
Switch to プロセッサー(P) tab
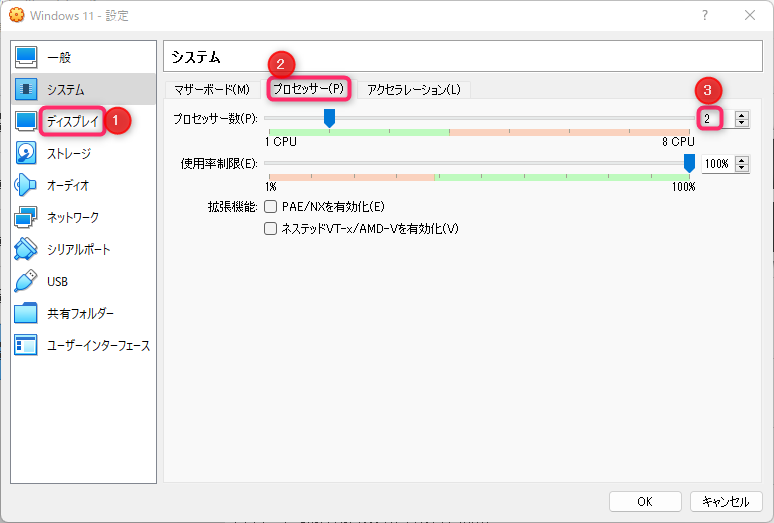click(309, 89)
